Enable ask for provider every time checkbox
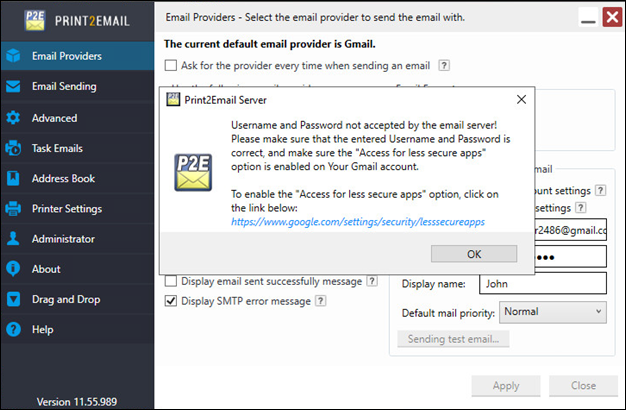 click(x=171, y=65)
